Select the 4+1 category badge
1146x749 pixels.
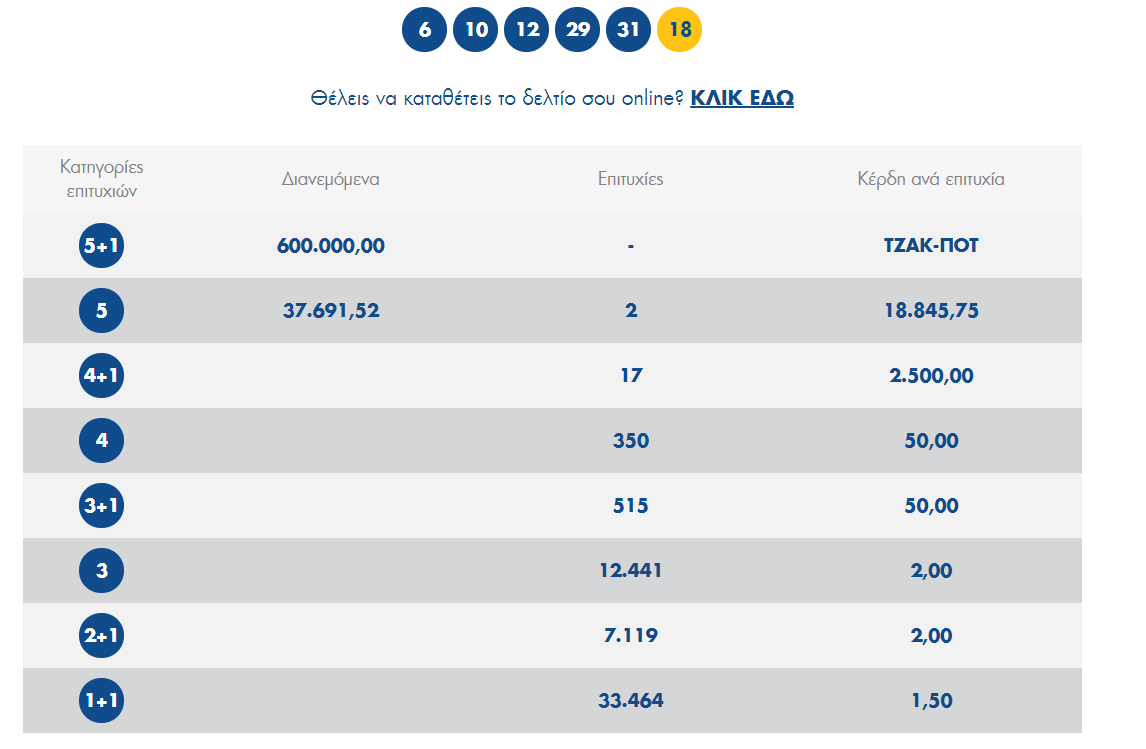point(101,376)
